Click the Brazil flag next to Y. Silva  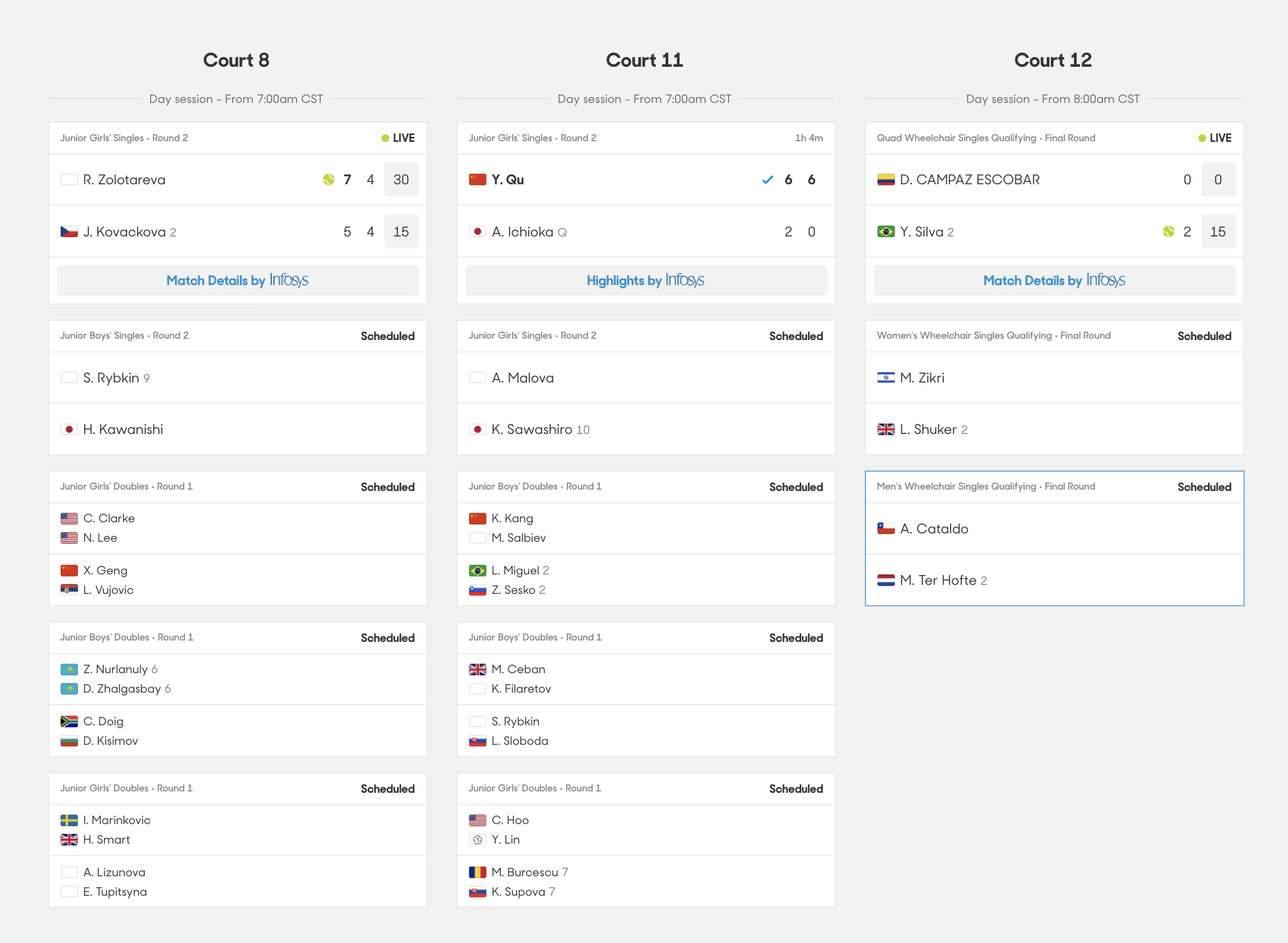point(885,232)
